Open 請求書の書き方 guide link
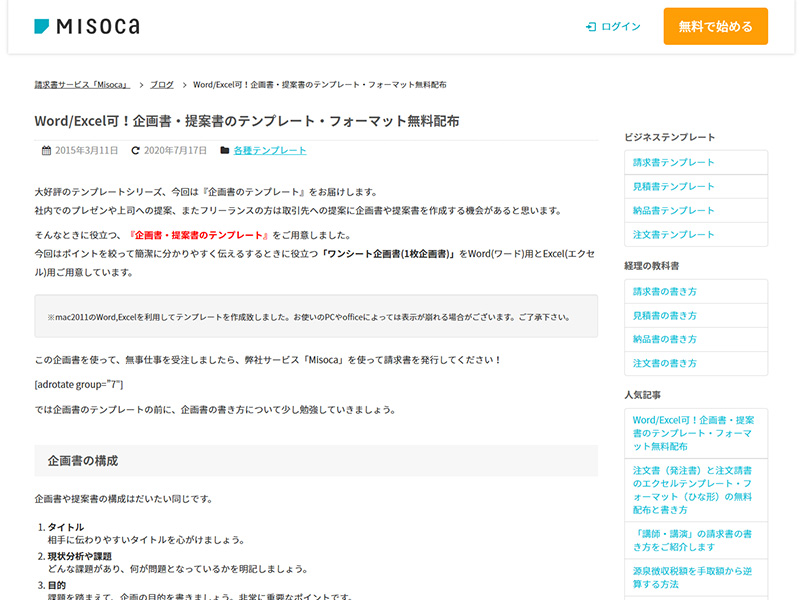Screen dimensions: 800x600 [665, 291]
